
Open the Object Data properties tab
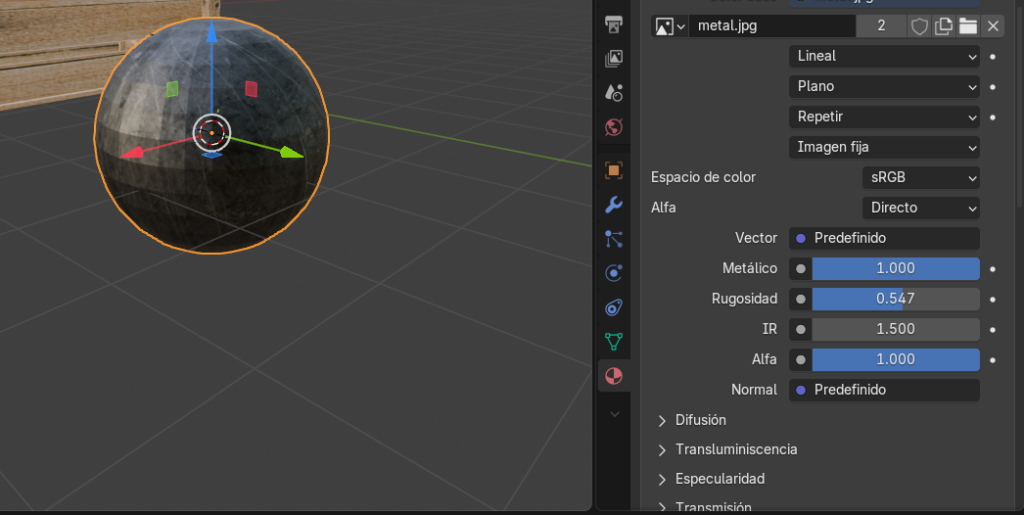point(614,341)
